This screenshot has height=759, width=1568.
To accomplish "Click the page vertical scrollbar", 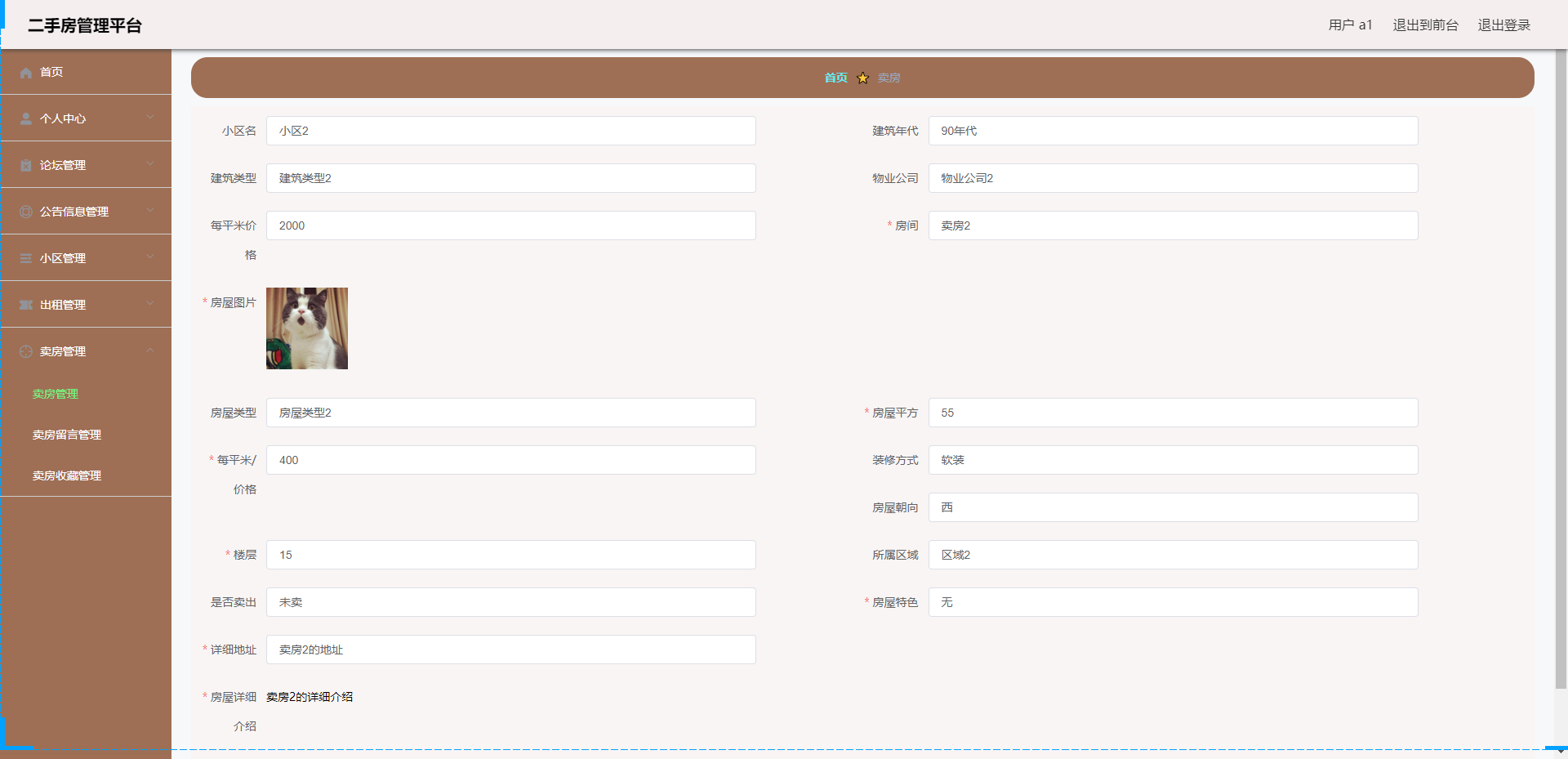I will click(1561, 368).
